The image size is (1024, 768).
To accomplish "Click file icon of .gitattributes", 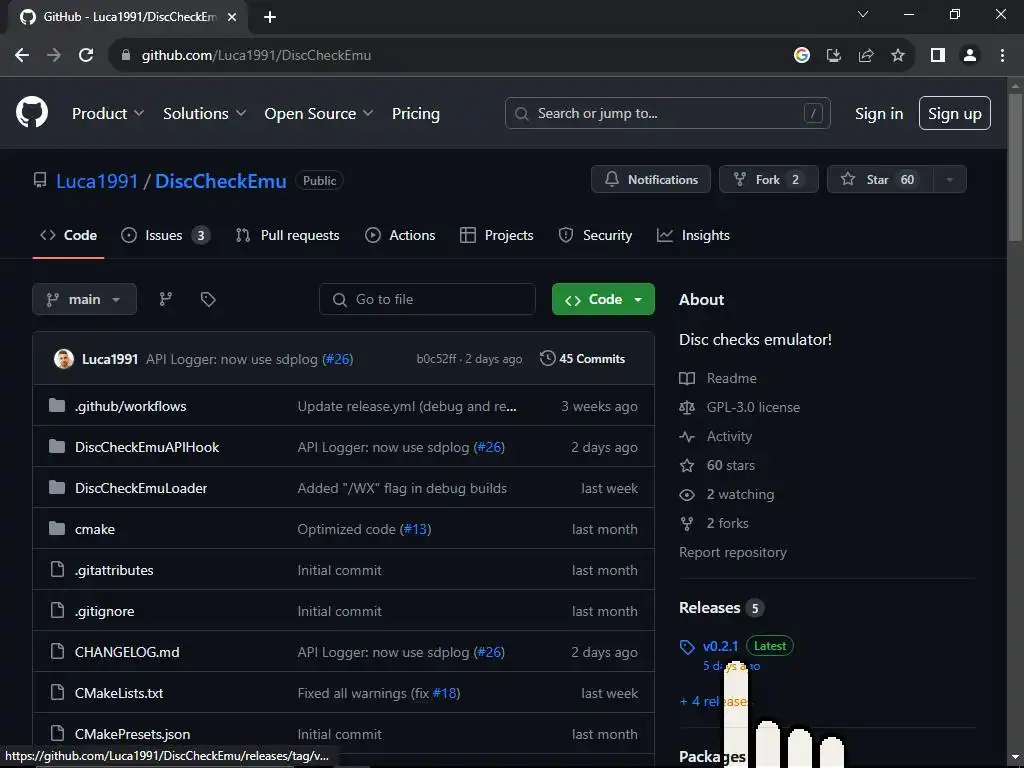I will (57, 569).
